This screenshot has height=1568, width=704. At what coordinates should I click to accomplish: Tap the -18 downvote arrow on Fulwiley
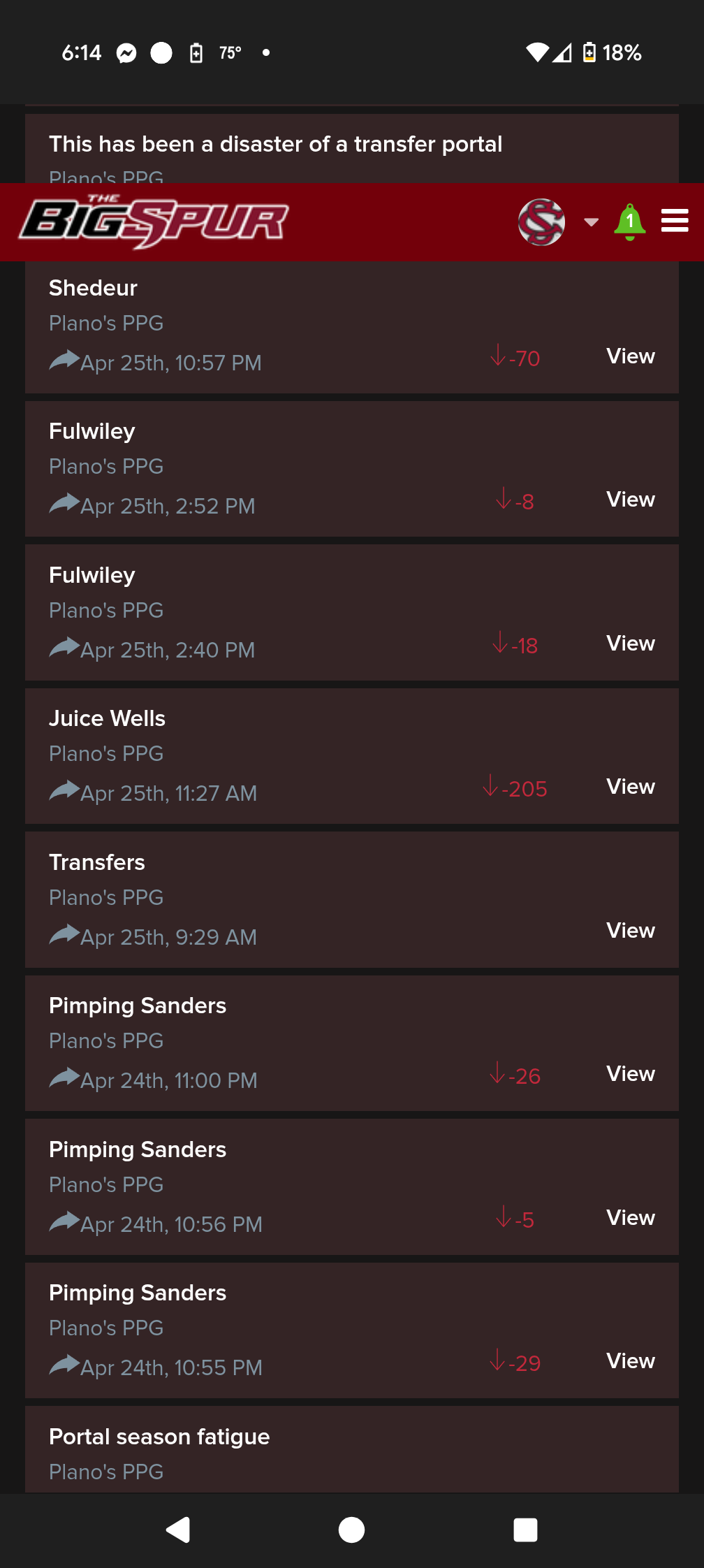[x=500, y=643]
